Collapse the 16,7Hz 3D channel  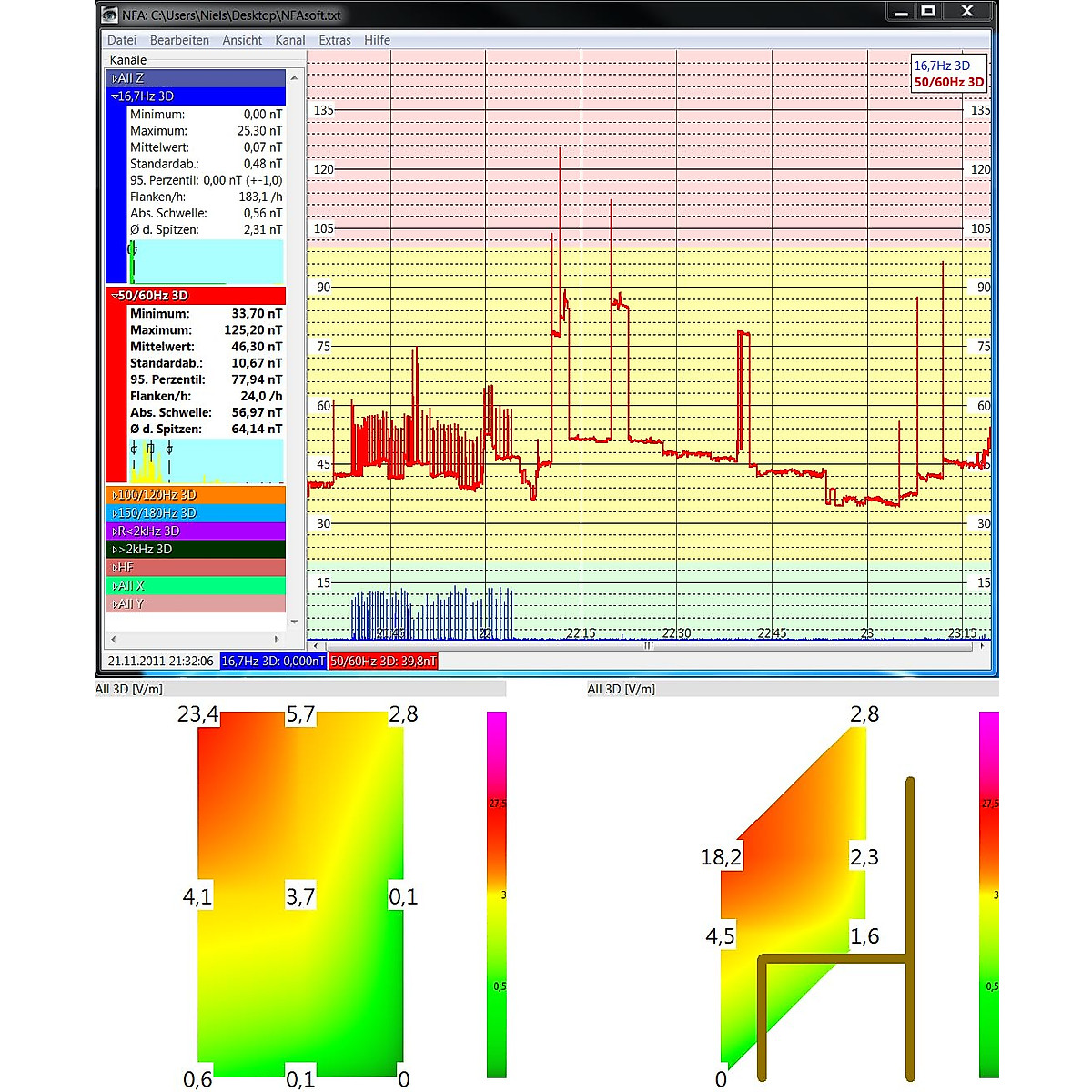[x=115, y=96]
